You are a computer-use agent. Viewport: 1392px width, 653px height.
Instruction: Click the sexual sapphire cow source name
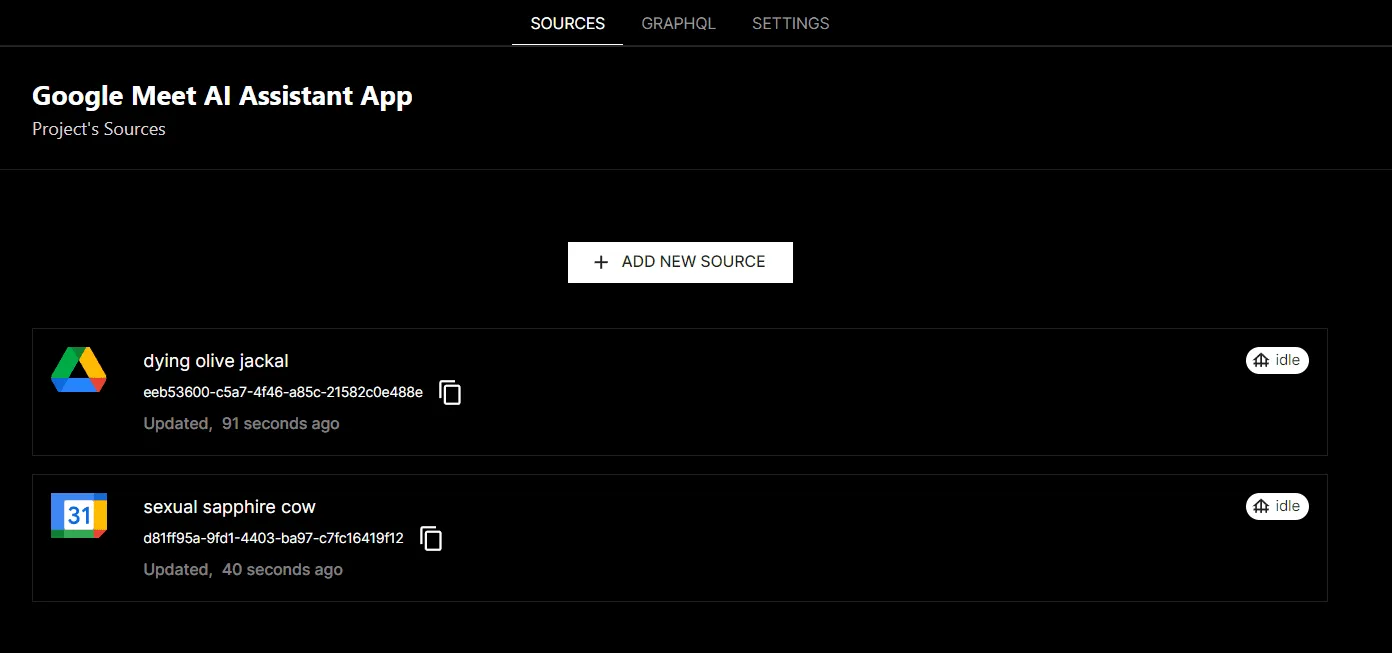[x=230, y=507]
